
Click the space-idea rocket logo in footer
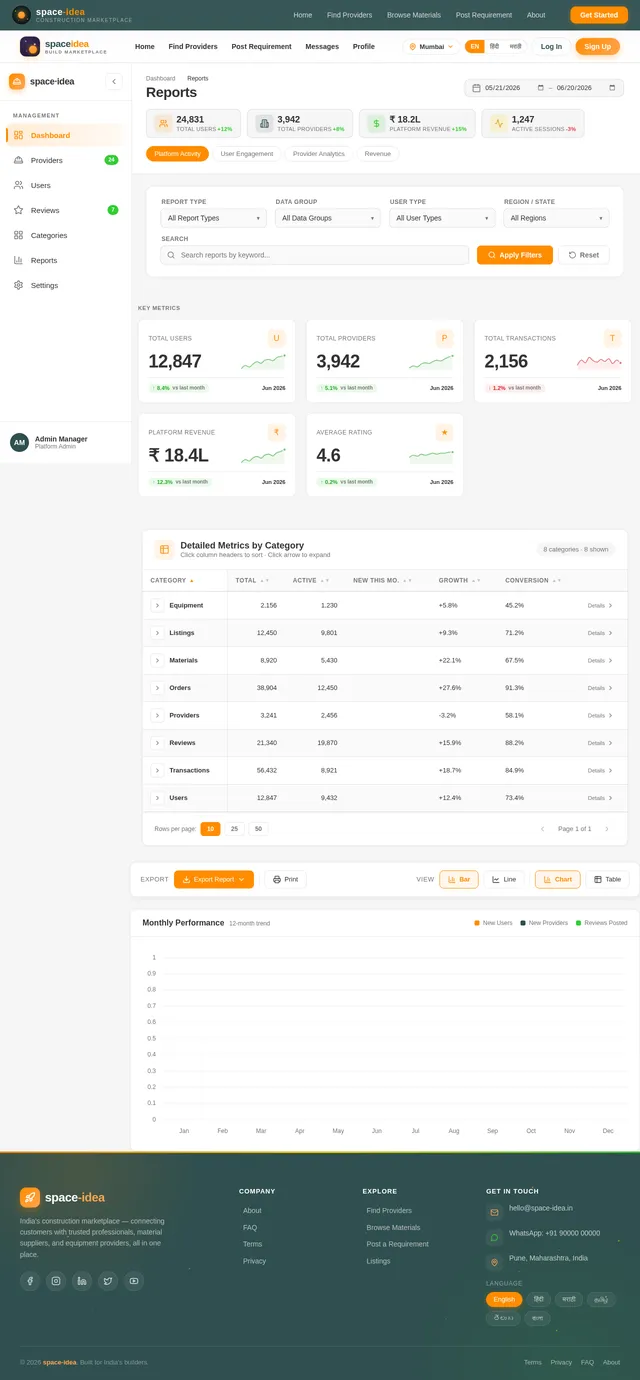pos(30,1197)
